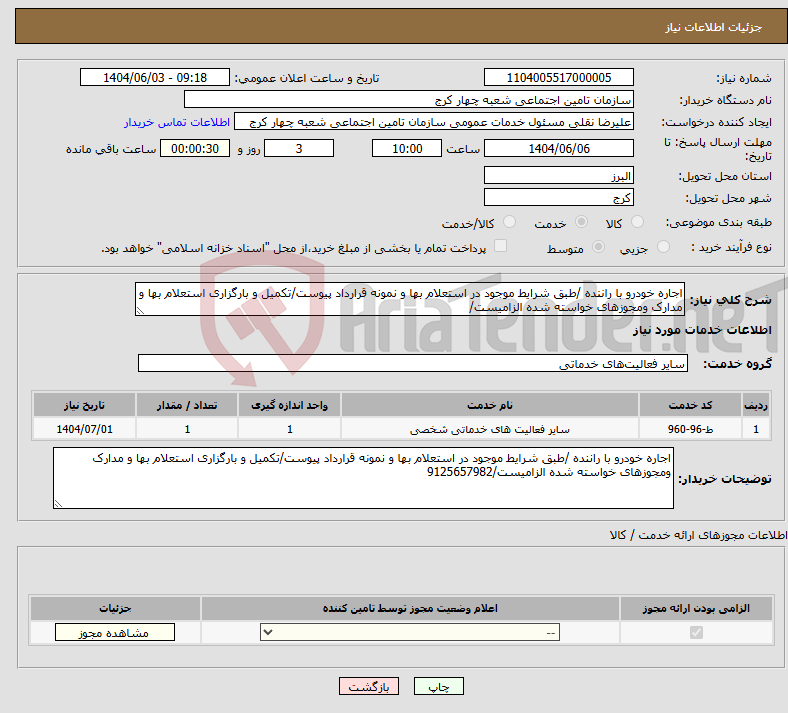Select the کالا/خدمت radio button
Screen dimensions: 788x713
[510, 222]
